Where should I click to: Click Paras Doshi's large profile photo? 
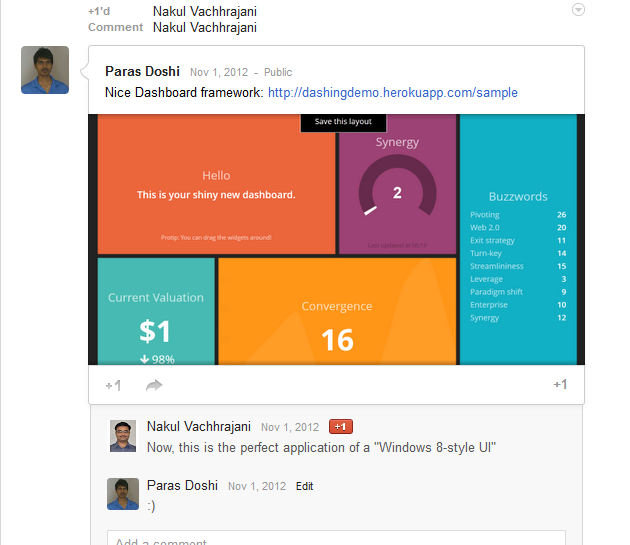pos(45,70)
